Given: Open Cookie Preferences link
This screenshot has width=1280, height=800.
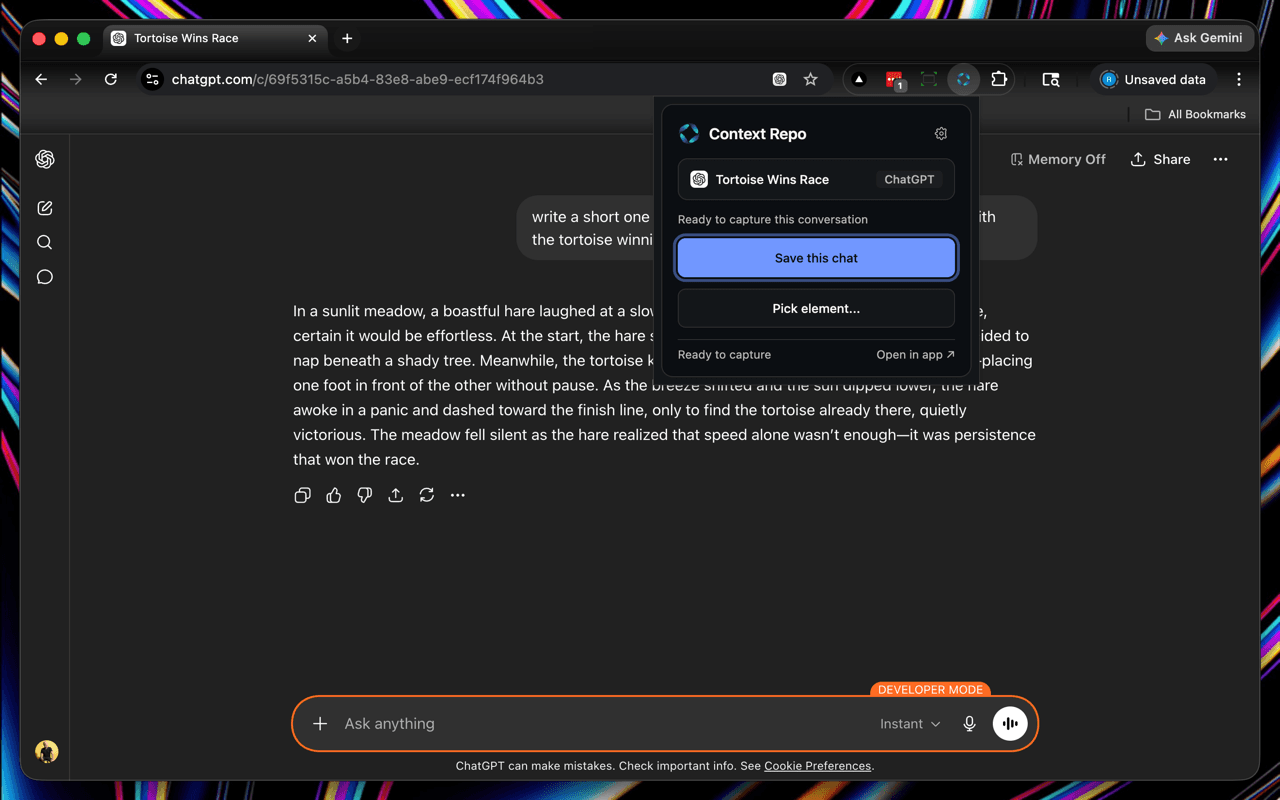Looking at the screenshot, I should [x=818, y=766].
